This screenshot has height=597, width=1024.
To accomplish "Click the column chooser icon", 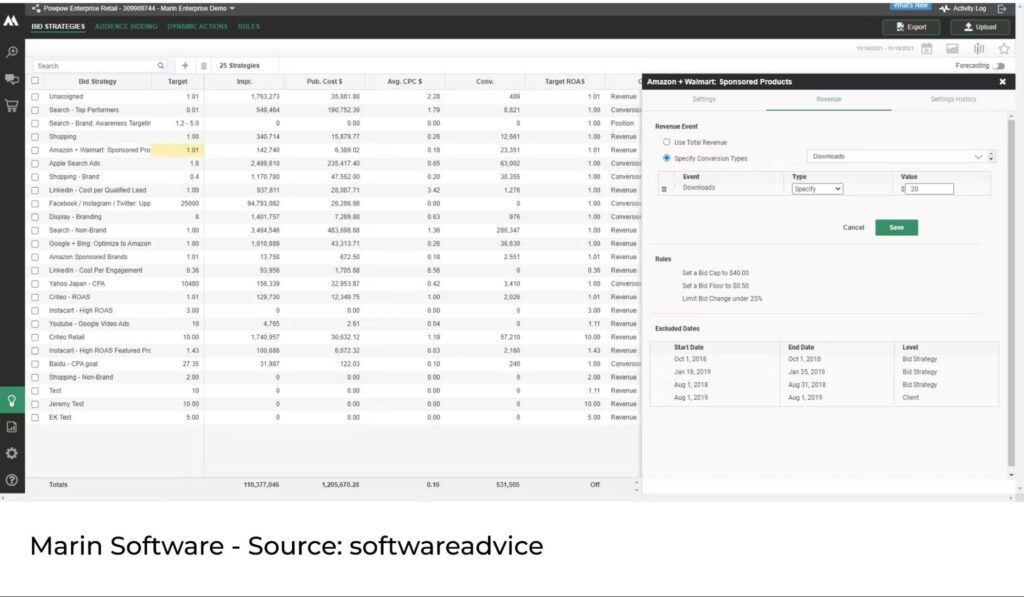I will [x=978, y=48].
